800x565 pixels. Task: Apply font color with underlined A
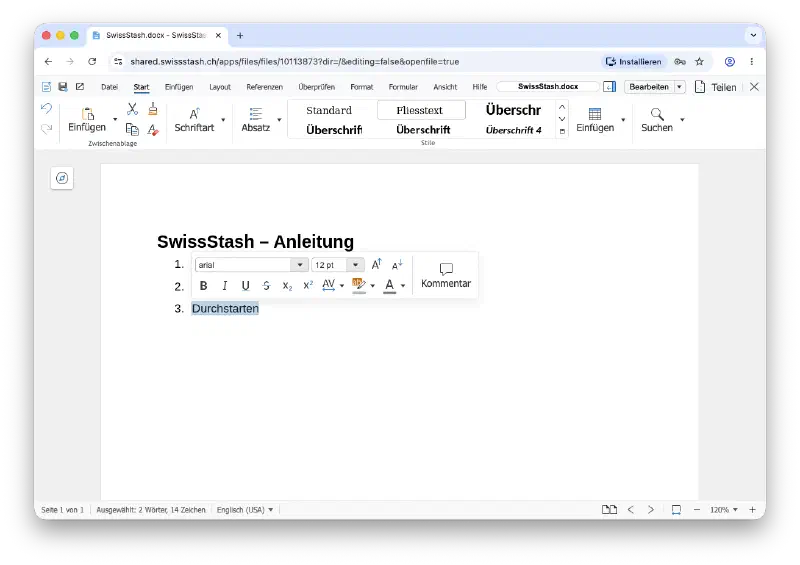click(389, 286)
